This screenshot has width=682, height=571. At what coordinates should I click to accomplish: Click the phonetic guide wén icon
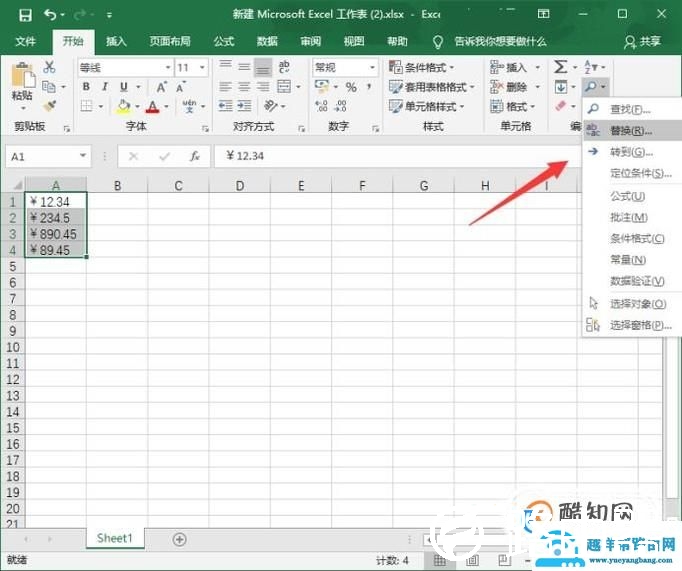click(189, 106)
